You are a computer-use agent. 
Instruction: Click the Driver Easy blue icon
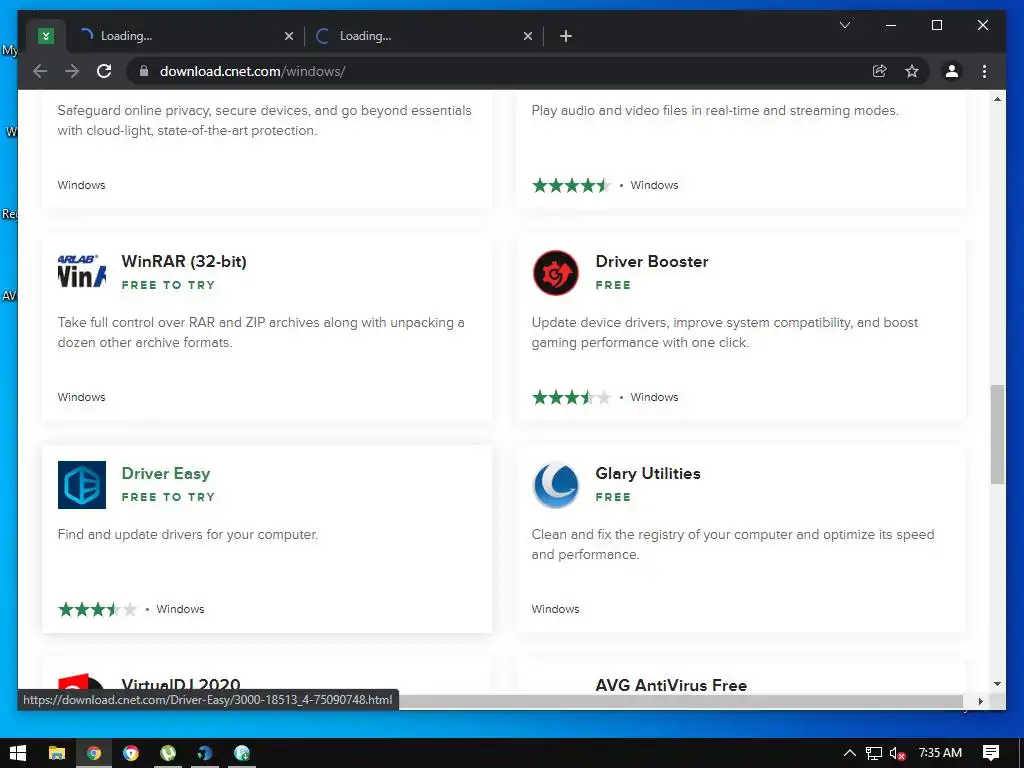point(82,485)
